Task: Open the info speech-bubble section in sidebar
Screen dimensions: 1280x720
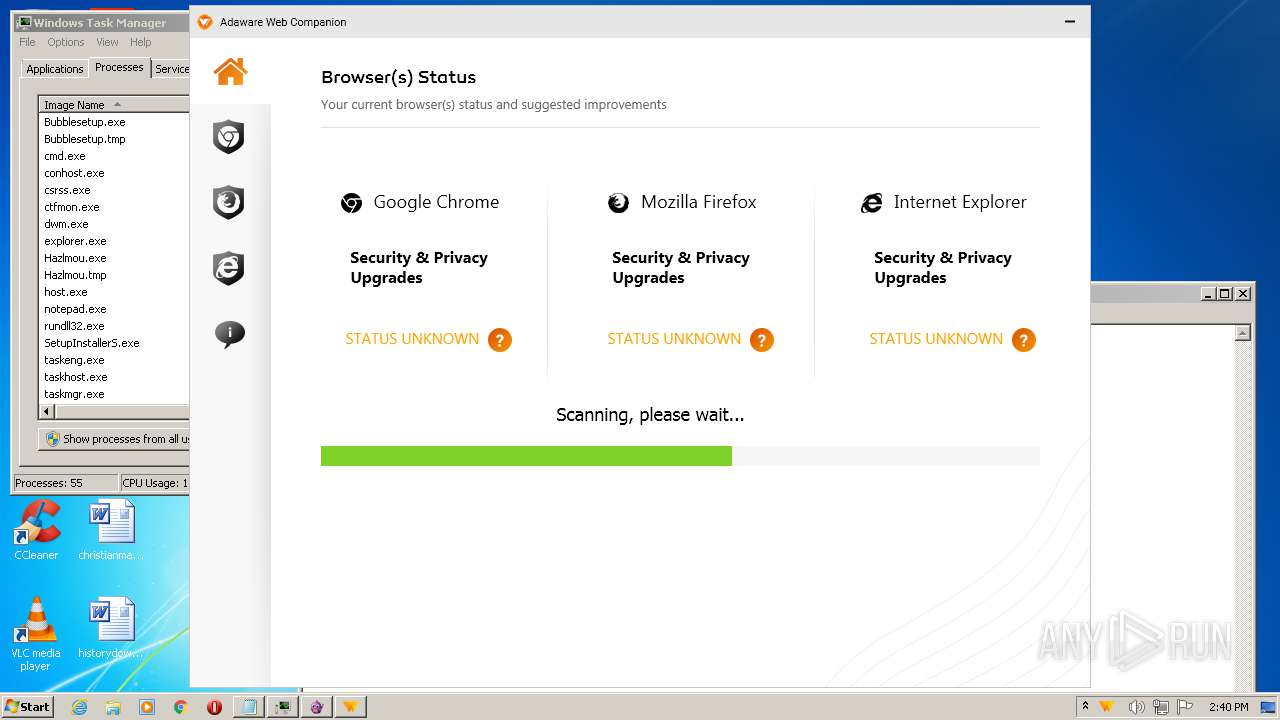Action: pyautogui.click(x=229, y=334)
